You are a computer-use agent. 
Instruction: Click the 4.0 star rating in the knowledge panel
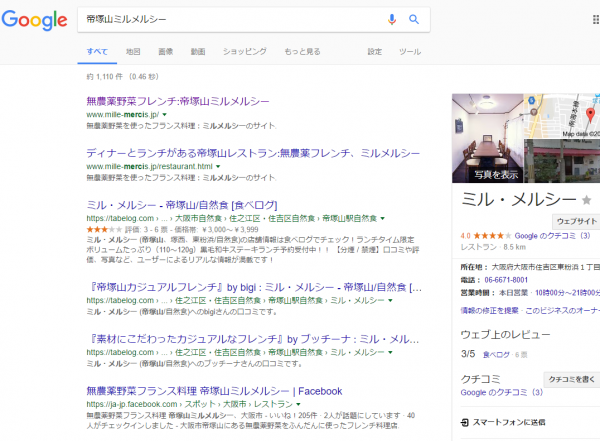[x=486, y=236]
